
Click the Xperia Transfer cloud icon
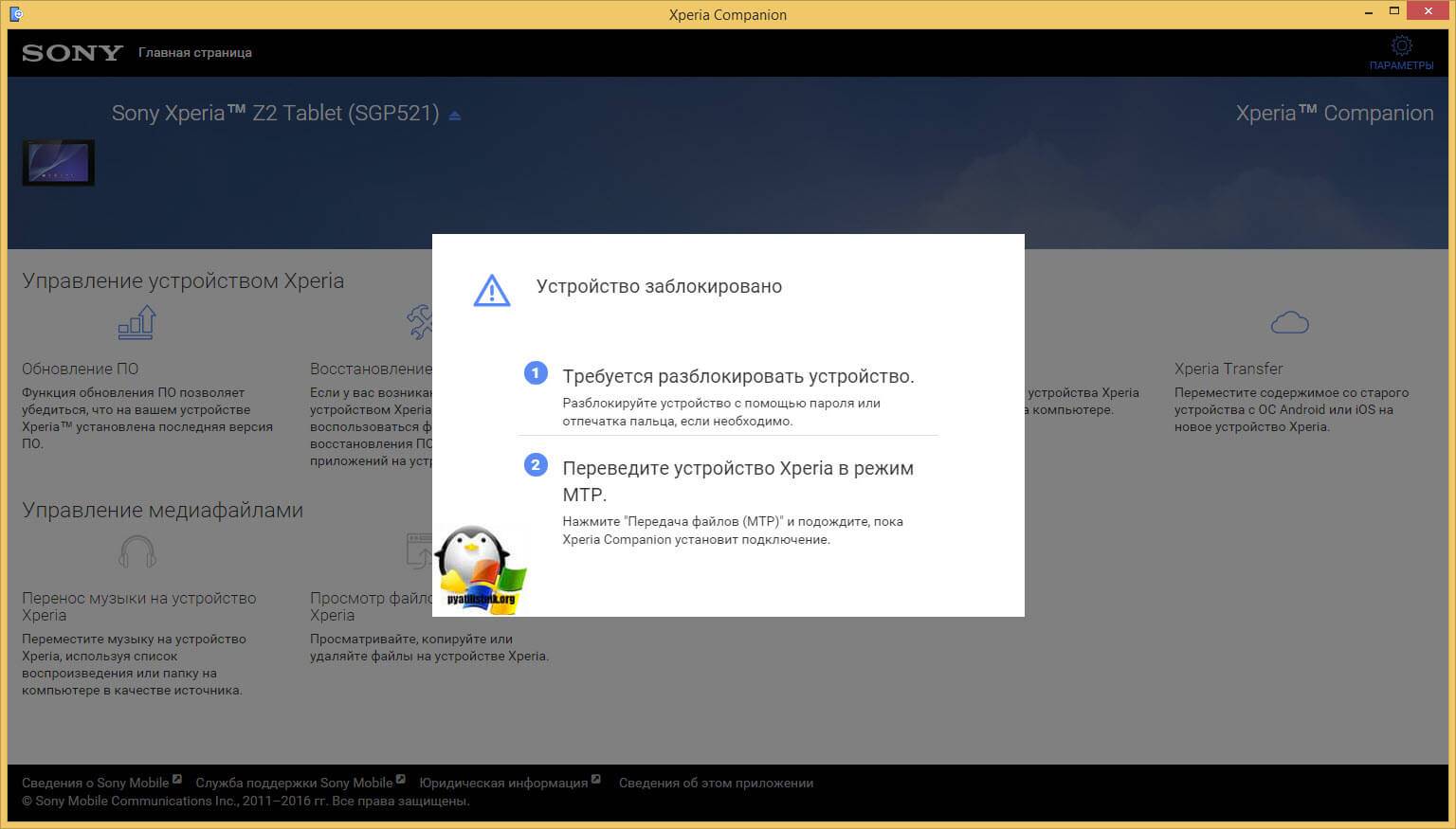click(1289, 323)
